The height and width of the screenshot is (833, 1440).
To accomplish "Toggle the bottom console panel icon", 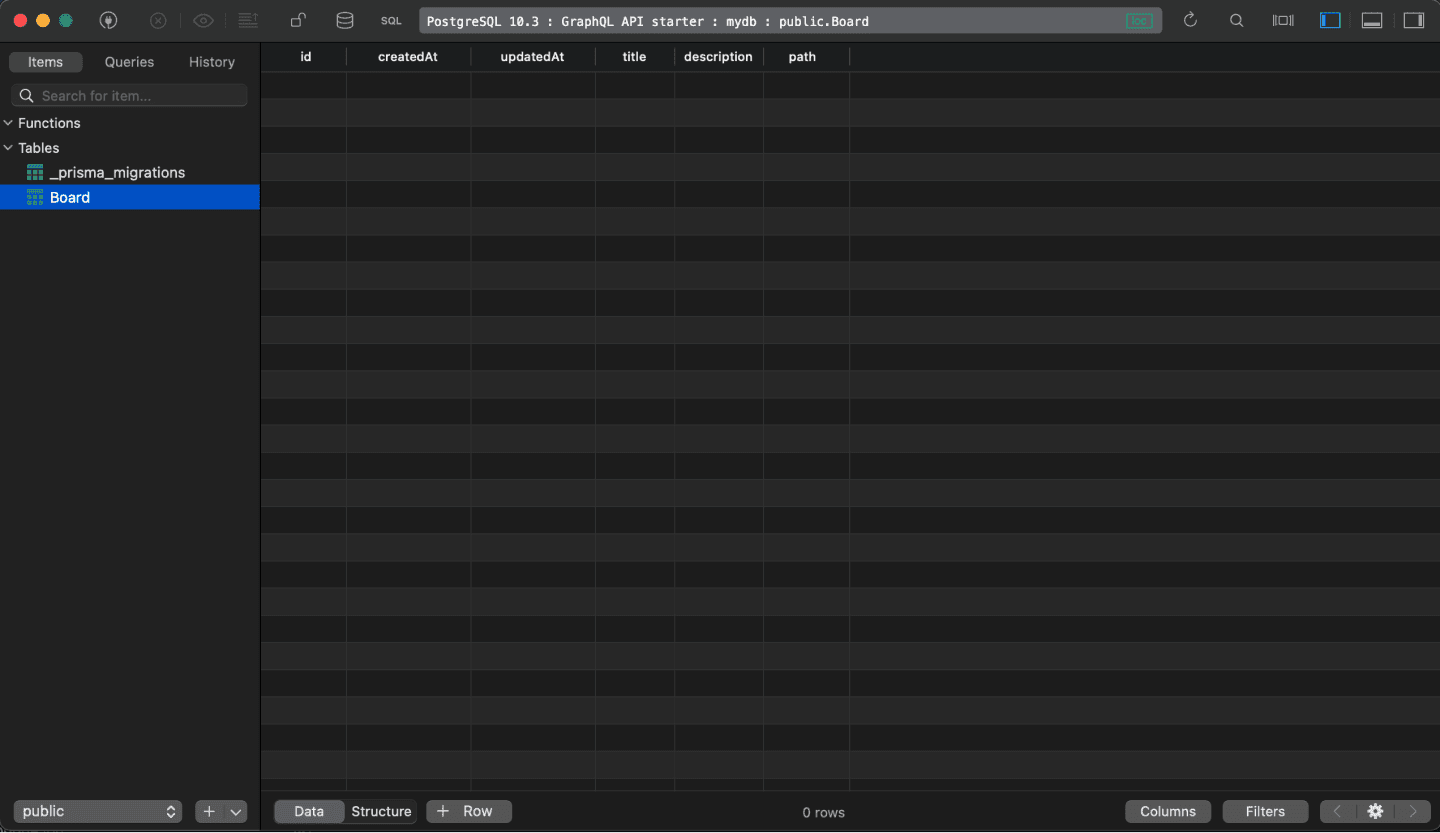I will [x=1372, y=20].
